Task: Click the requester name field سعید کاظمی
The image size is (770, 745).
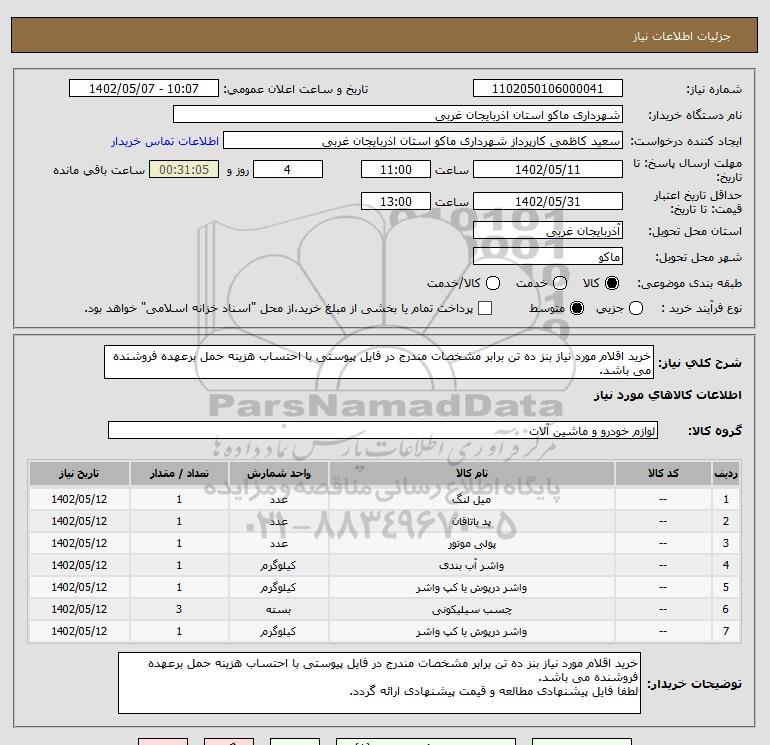Action: click(x=423, y=141)
